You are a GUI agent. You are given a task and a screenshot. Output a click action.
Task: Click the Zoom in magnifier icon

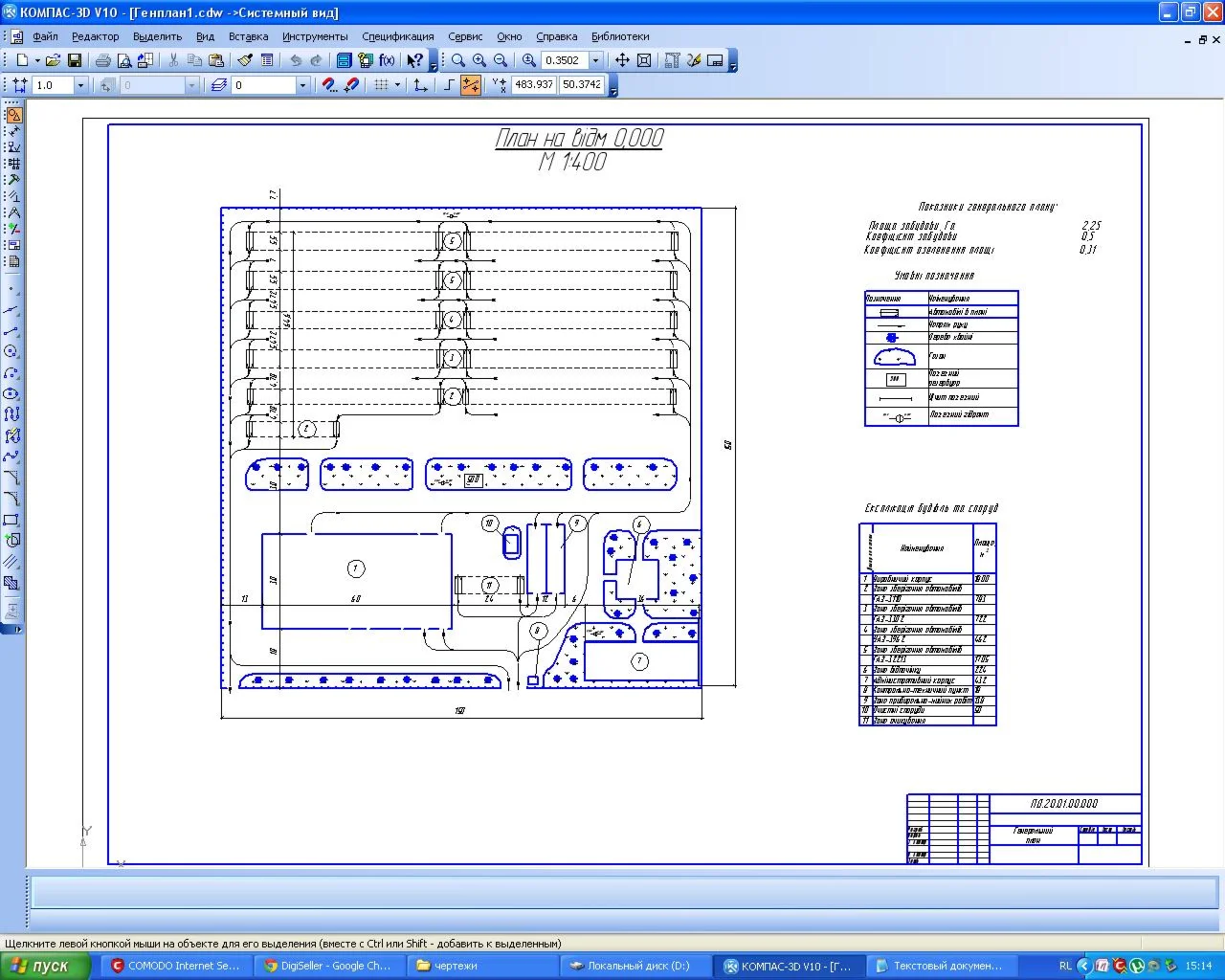(x=479, y=60)
